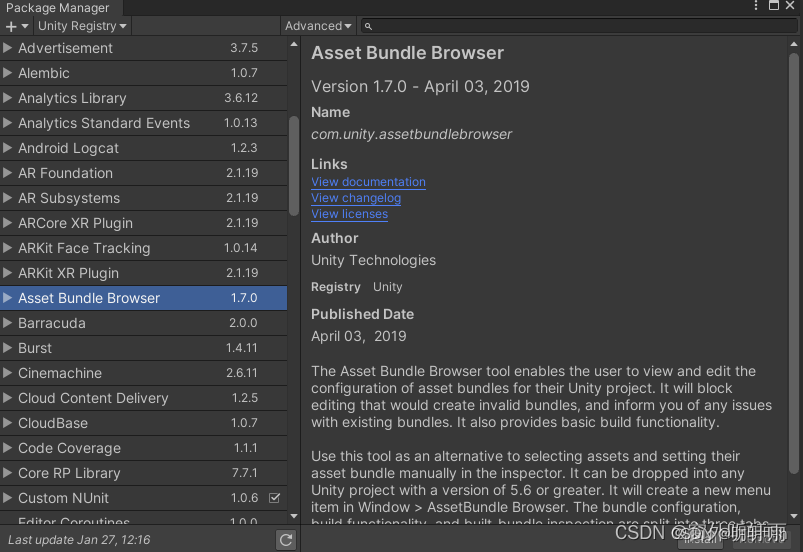The image size is (803, 552).
Task: Expand the Custom NUnit entry
Action: 7,498
